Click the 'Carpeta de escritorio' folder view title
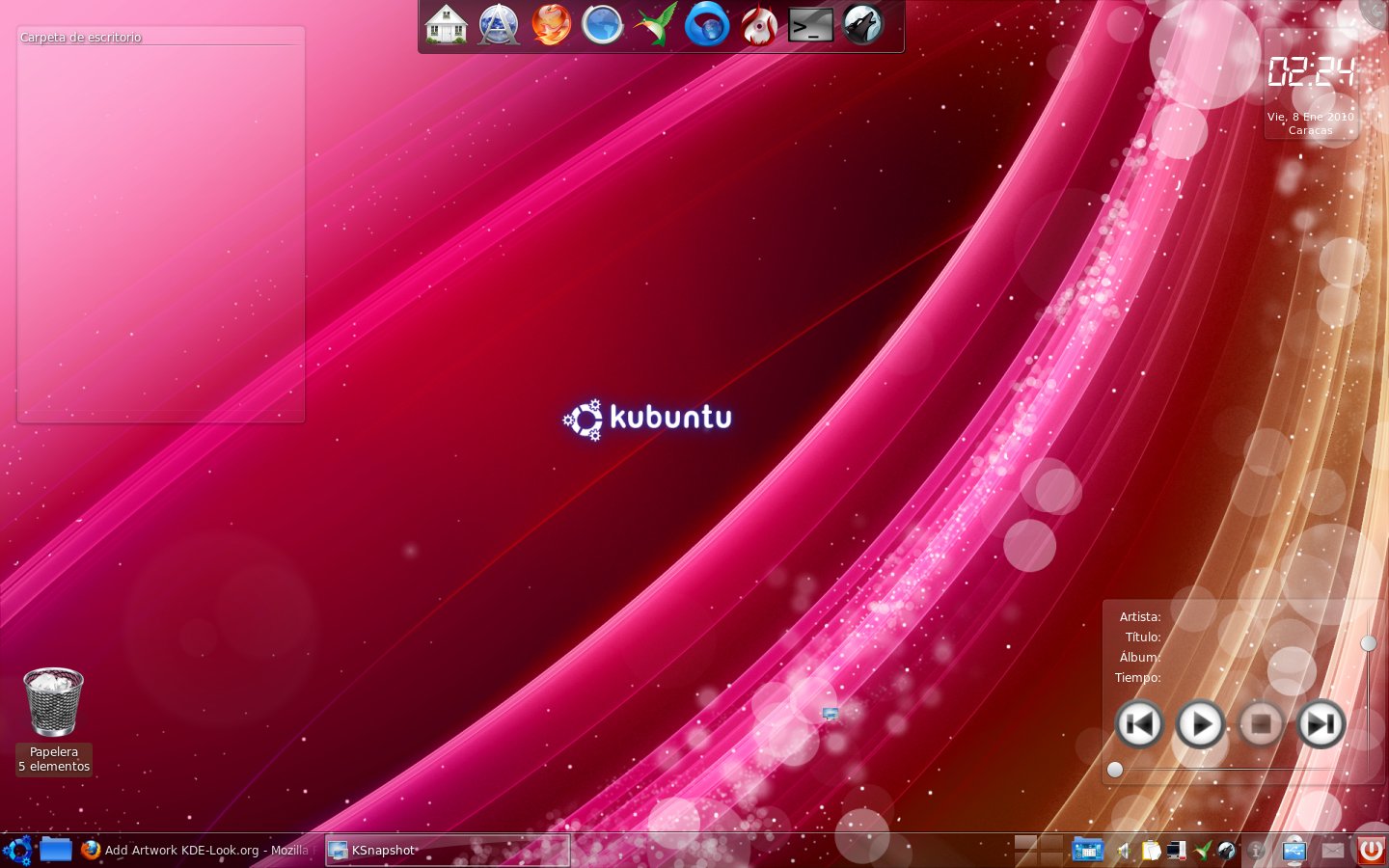Image resolution: width=1389 pixels, height=868 pixels. 81,37
